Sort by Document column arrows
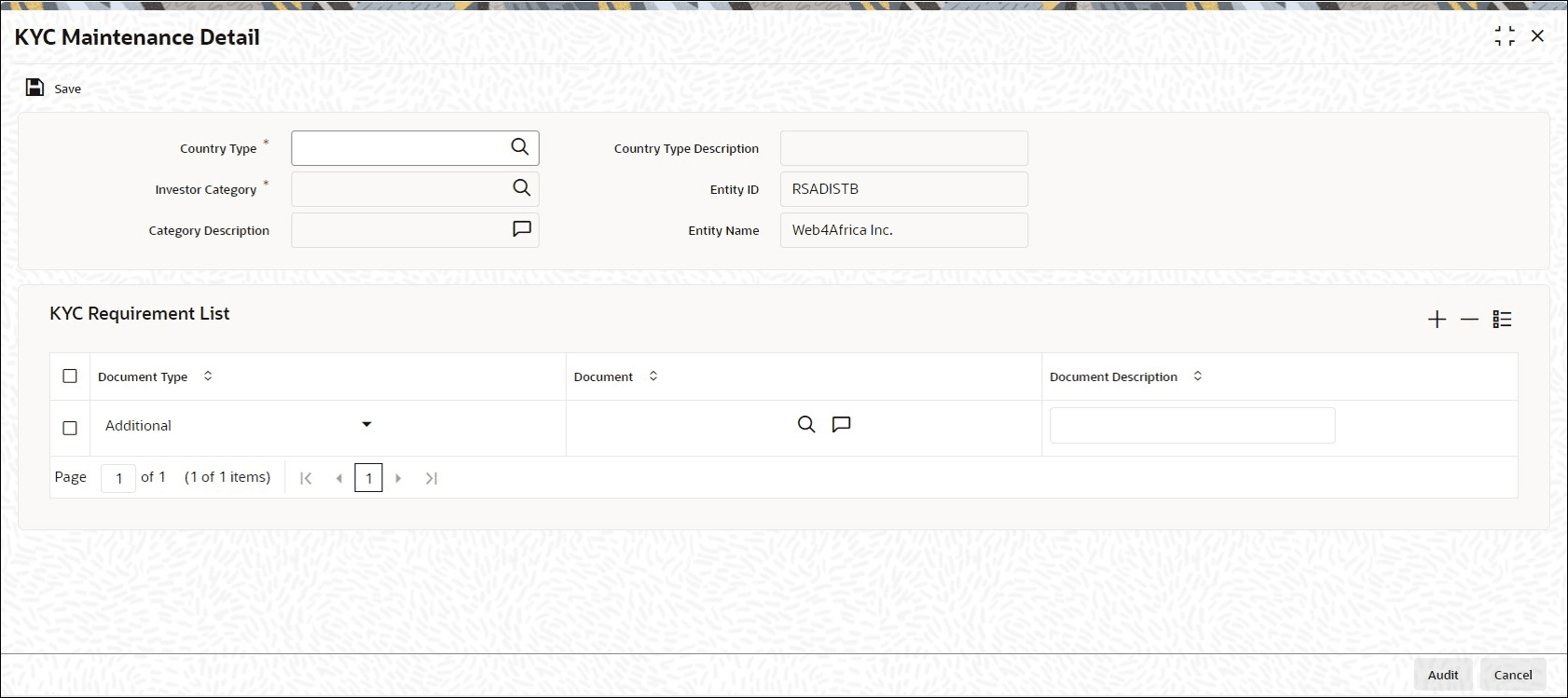Screen dimensions: 1568x698 pyautogui.click(x=653, y=376)
